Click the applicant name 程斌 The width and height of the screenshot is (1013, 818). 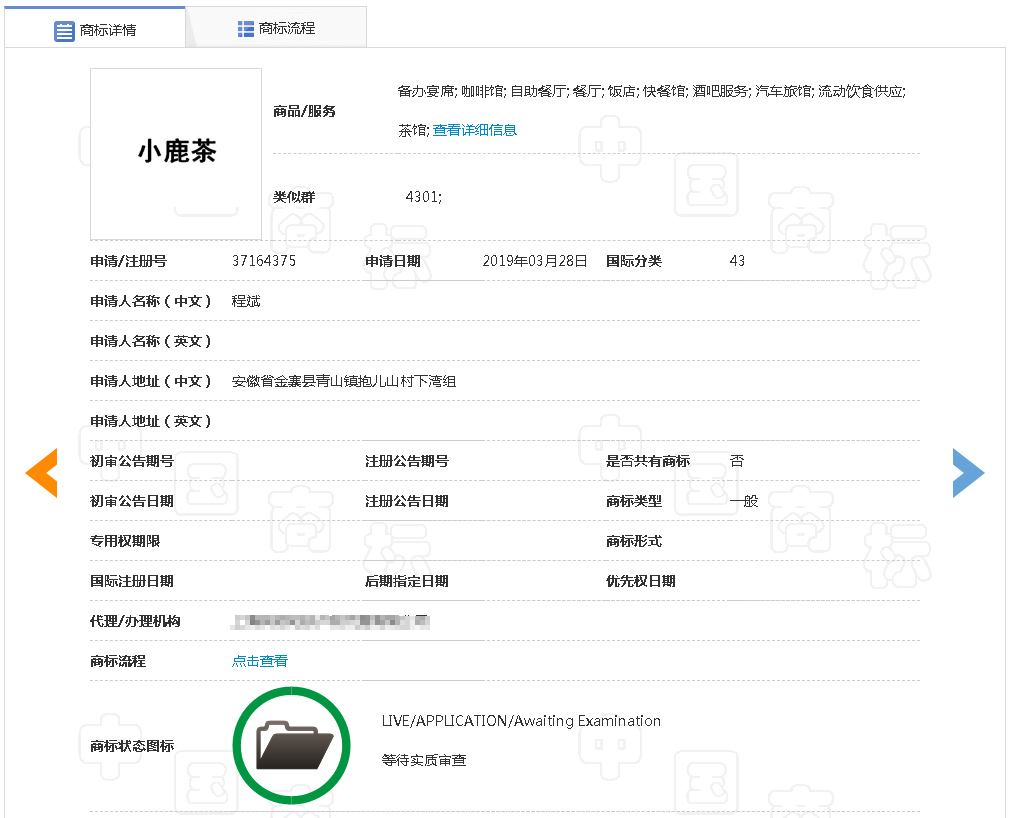(246, 301)
